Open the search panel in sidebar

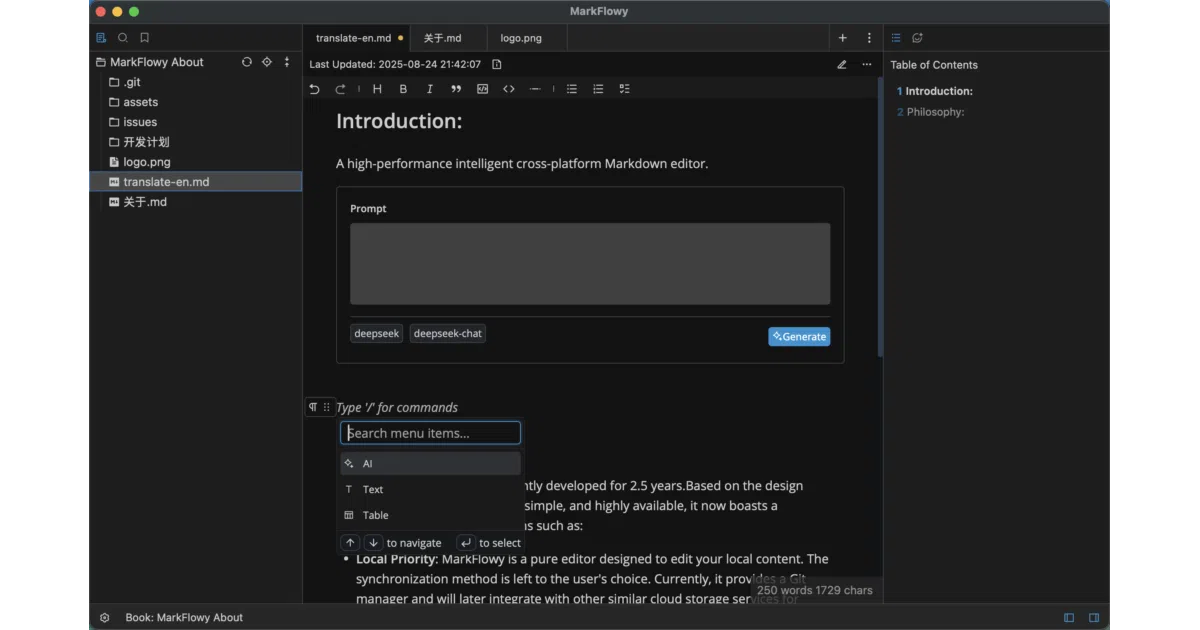(x=123, y=38)
